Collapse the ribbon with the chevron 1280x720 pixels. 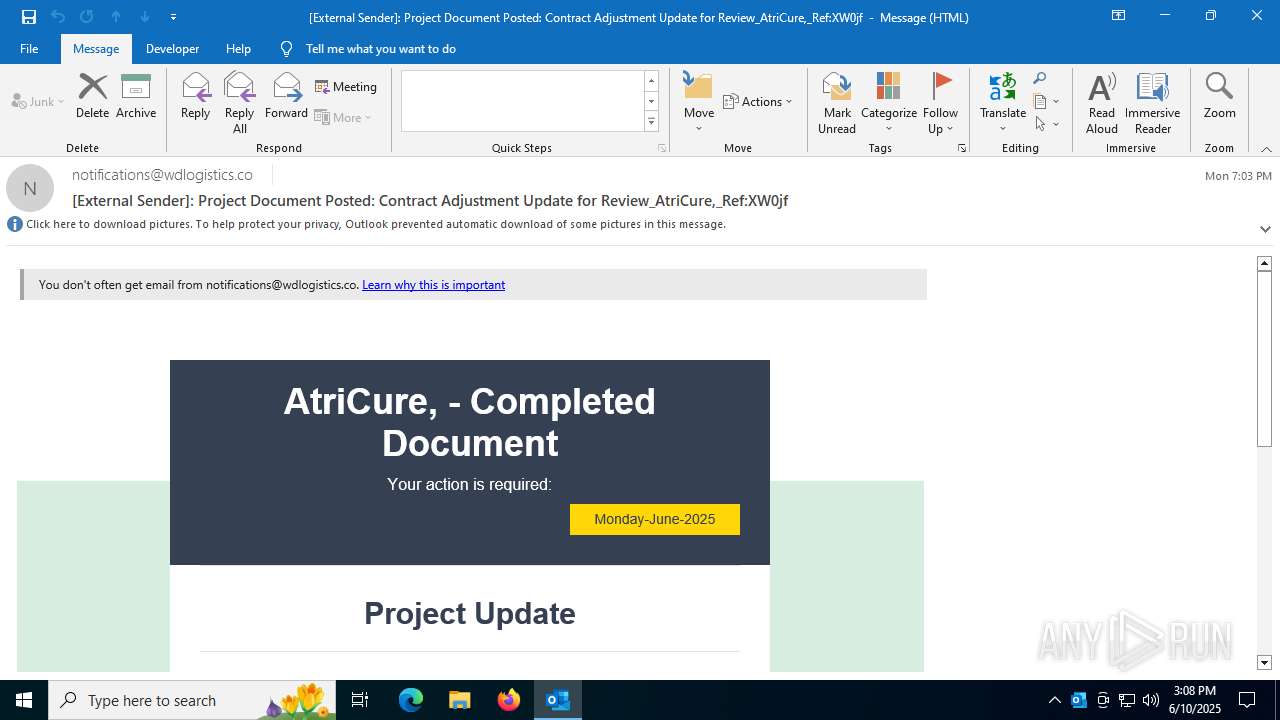[x=1266, y=149]
